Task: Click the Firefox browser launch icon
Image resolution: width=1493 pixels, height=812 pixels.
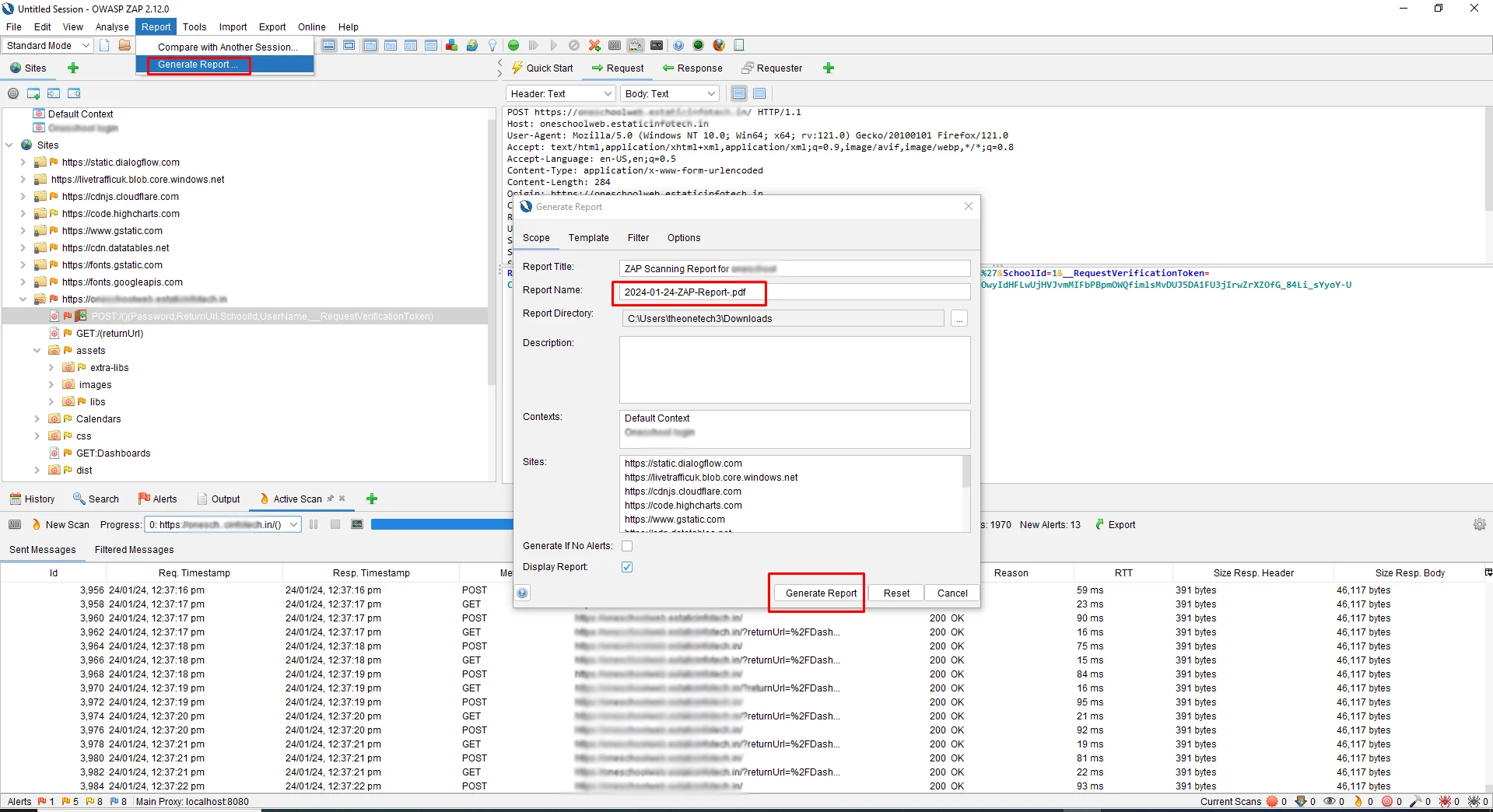Action: pos(719,46)
